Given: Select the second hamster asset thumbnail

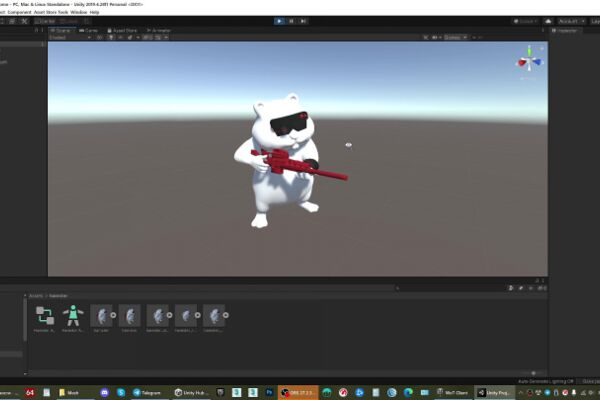Looking at the screenshot, I should click(x=129, y=315).
